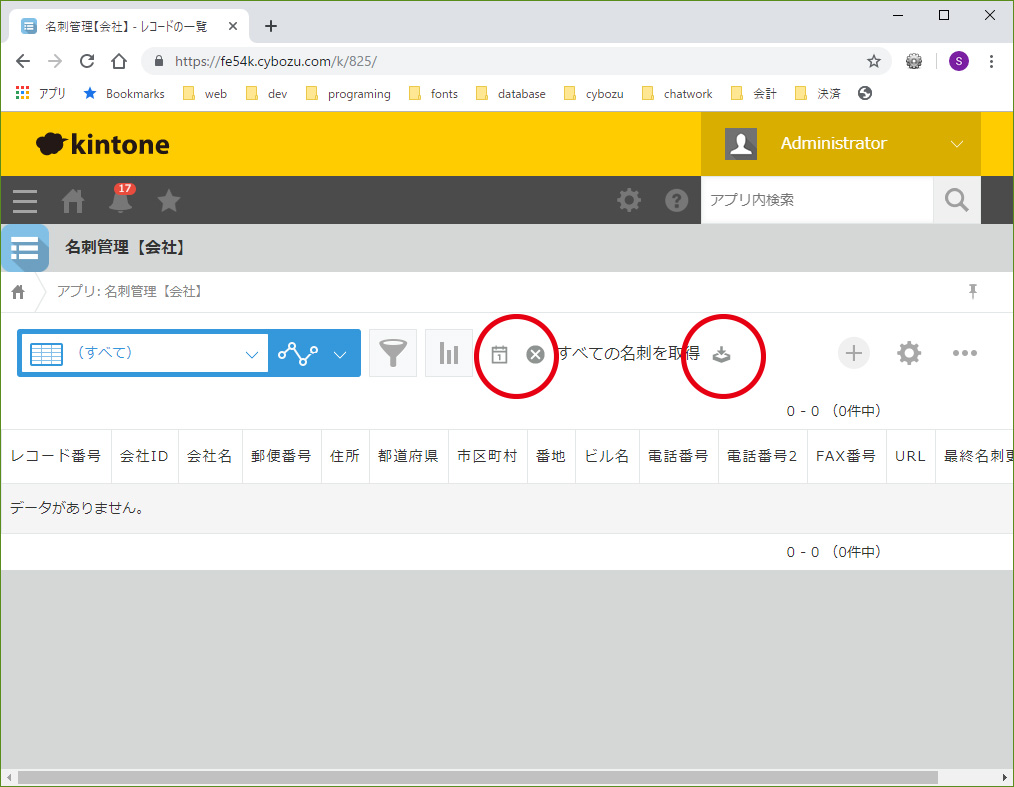Open the Chrome extension gear icon
The width and height of the screenshot is (1014, 787).
tap(914, 61)
